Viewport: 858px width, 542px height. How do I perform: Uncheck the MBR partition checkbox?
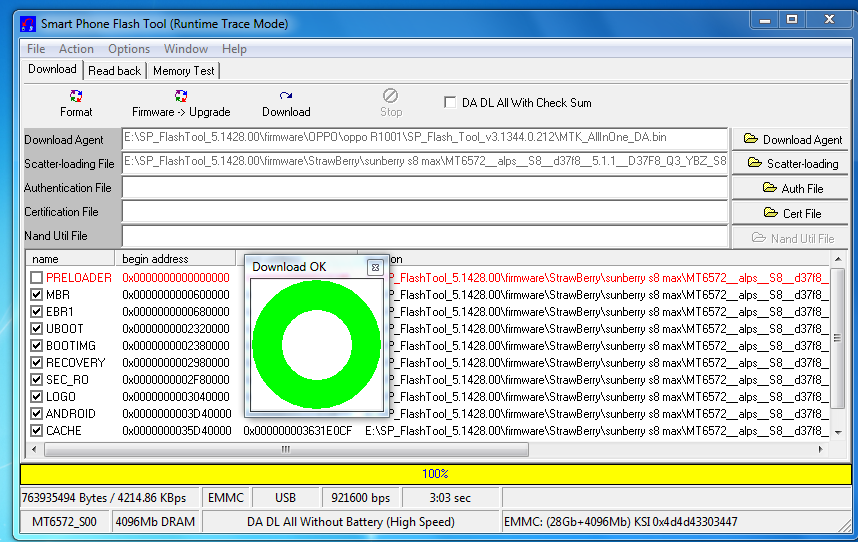tap(36, 295)
